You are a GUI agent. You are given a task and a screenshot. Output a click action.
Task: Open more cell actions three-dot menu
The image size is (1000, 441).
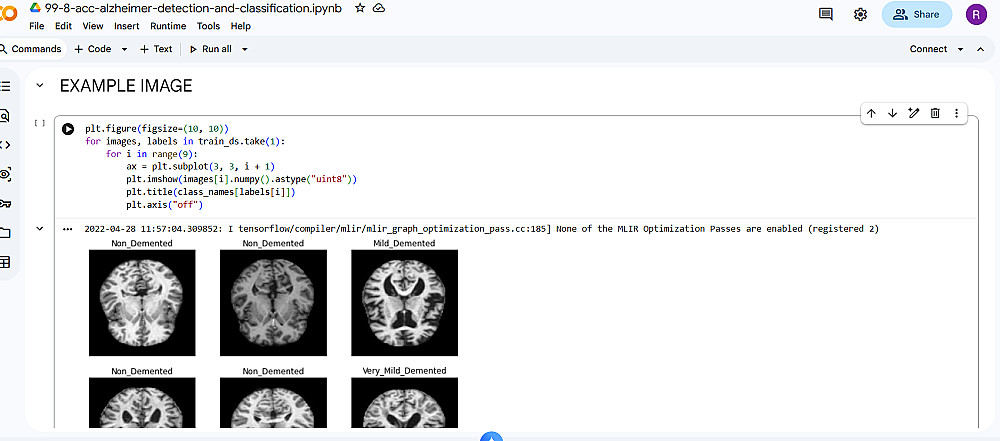(x=956, y=113)
